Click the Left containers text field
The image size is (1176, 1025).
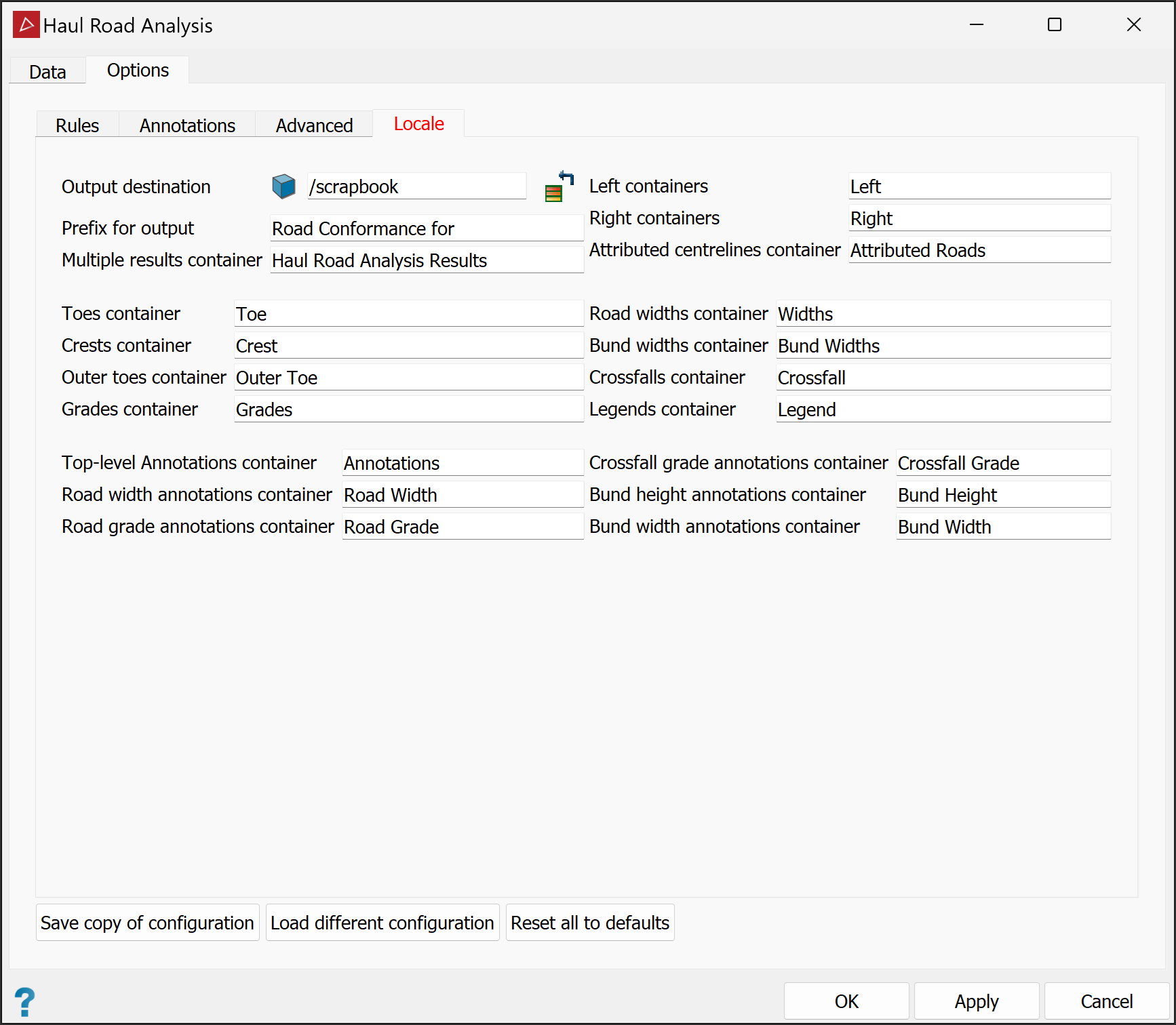click(979, 186)
